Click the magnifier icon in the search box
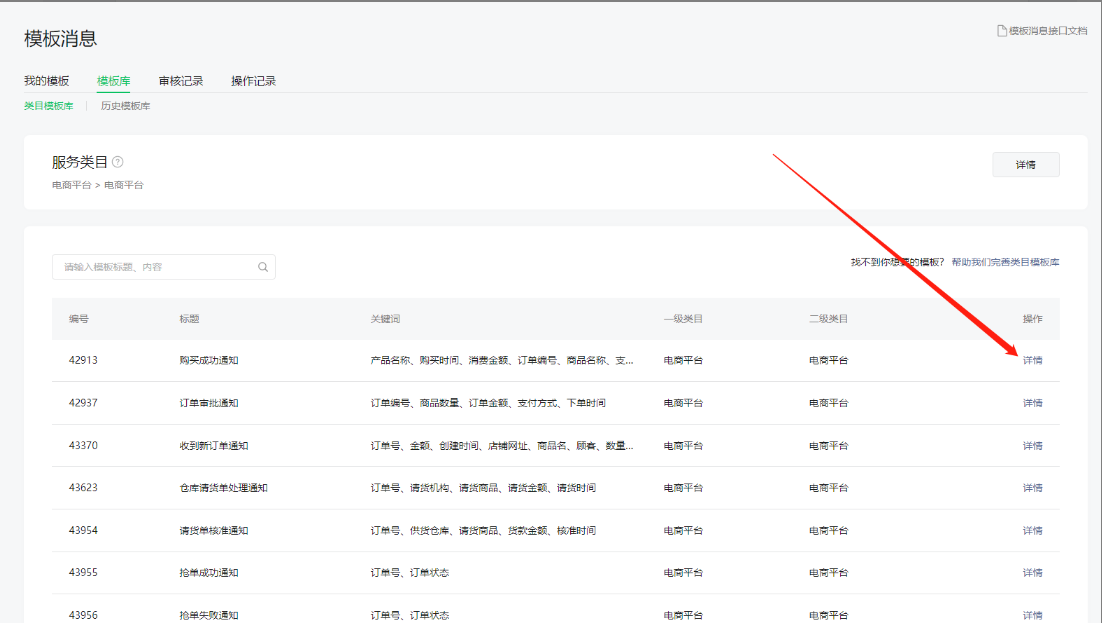Viewport: 1102px width, 623px height. tap(263, 267)
